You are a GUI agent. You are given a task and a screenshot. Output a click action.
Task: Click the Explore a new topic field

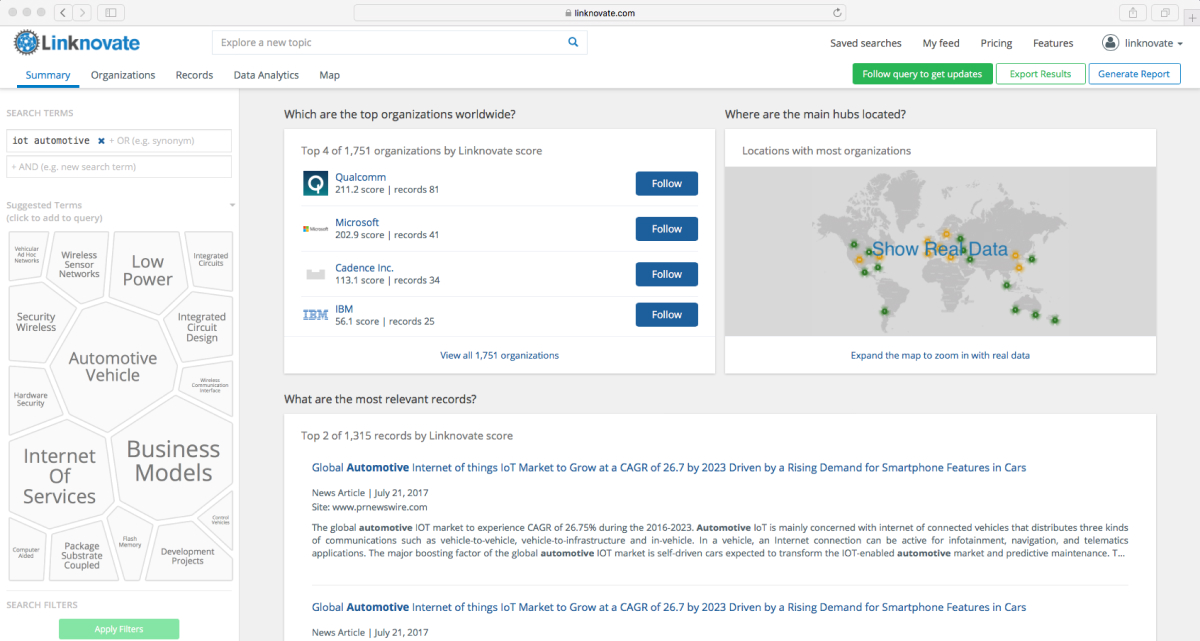point(390,43)
